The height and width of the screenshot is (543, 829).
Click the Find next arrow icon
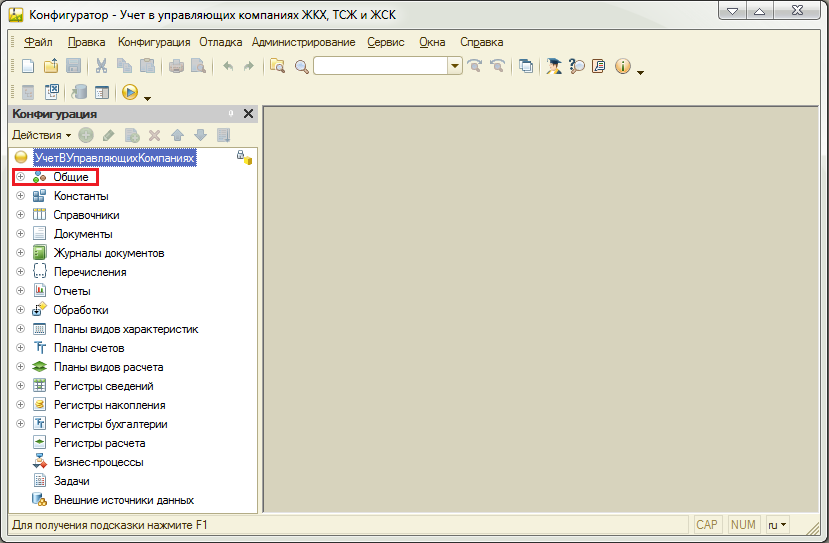pyautogui.click(x=475, y=66)
